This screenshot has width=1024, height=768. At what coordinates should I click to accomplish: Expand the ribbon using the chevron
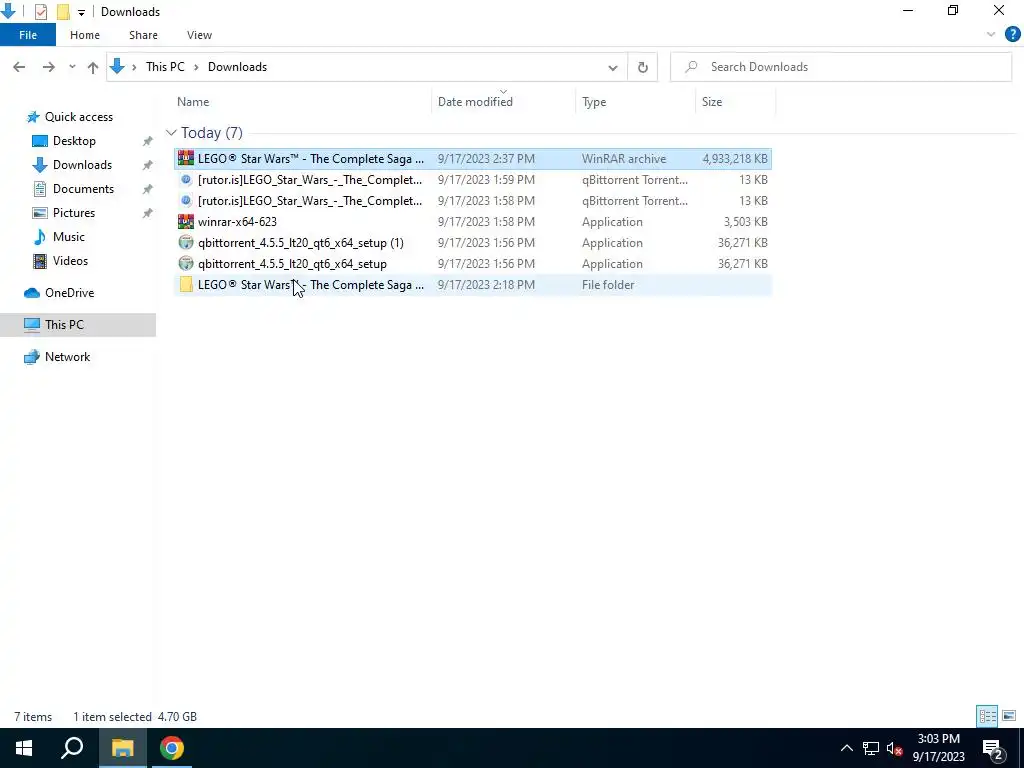[x=991, y=35]
